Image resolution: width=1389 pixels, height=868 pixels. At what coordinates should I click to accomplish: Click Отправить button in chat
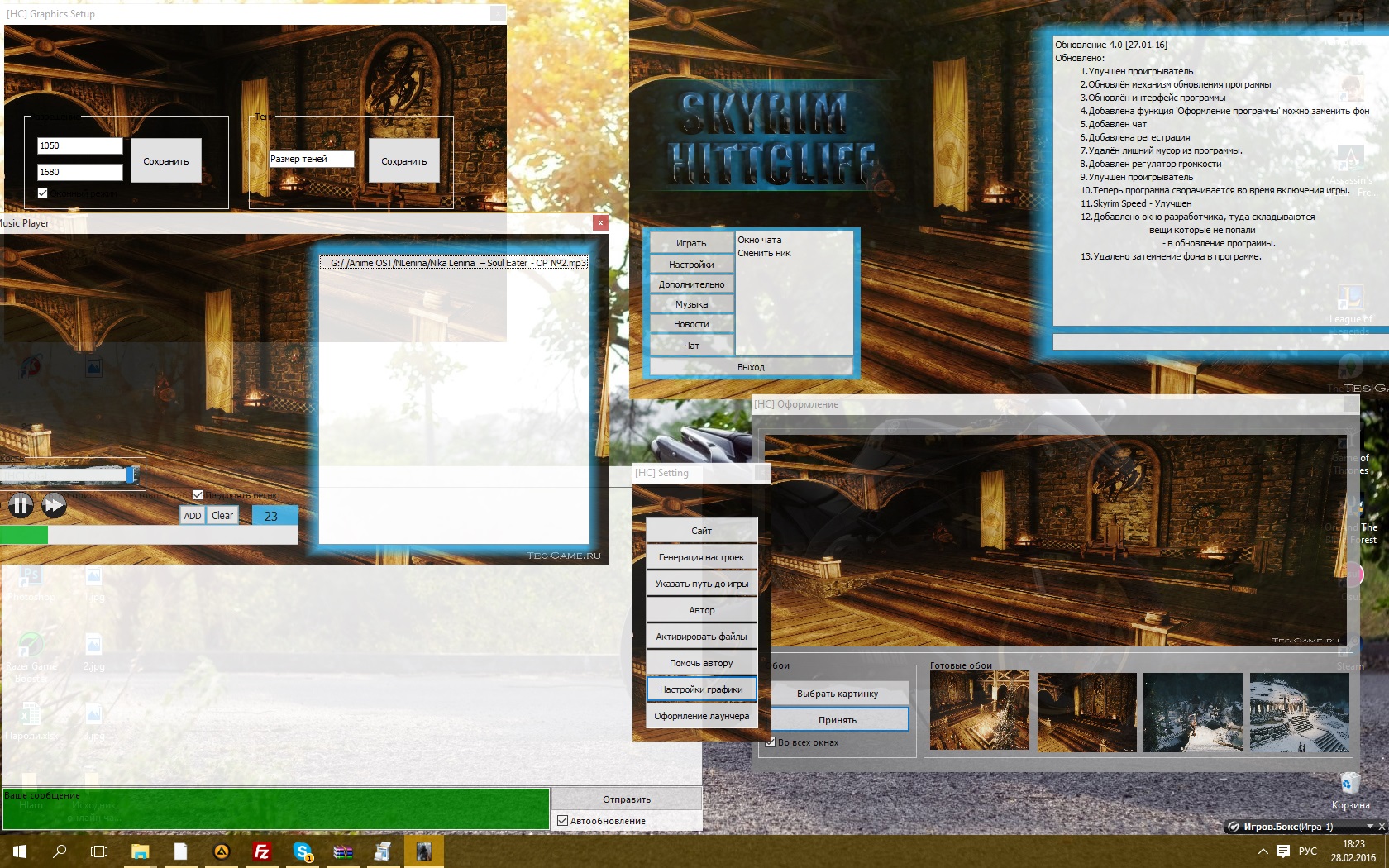coord(627,799)
